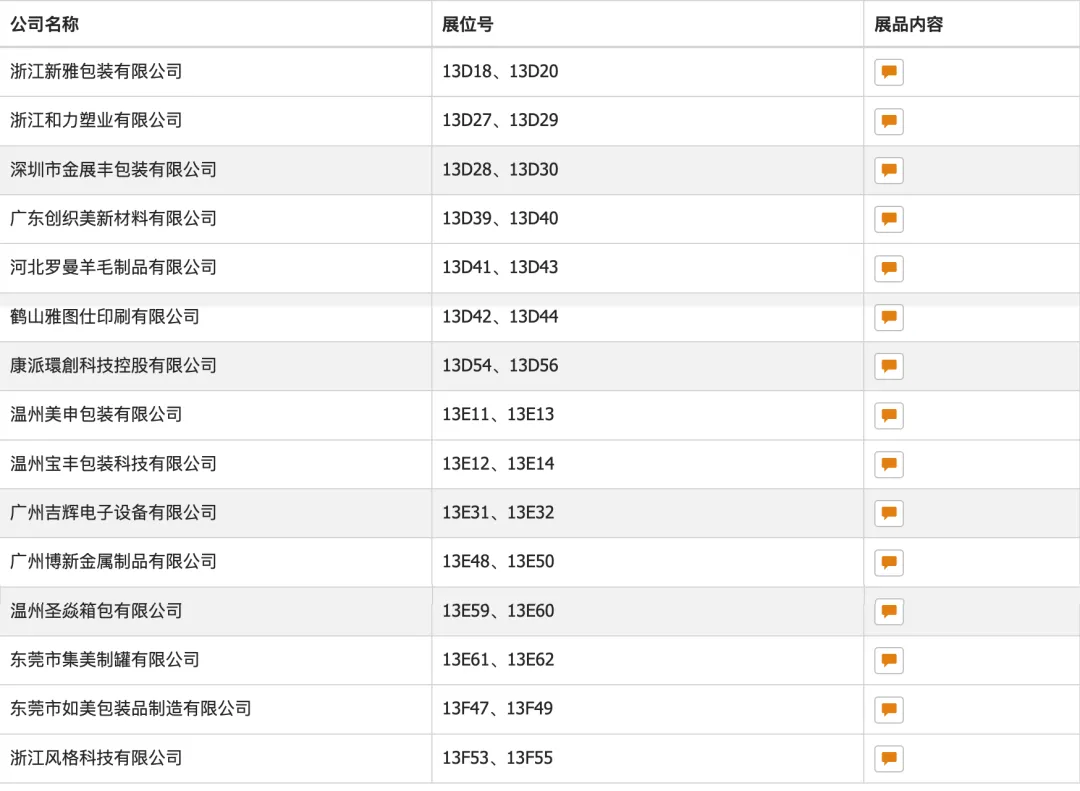Select company name 浙江新雅包装有限公司
1080x791 pixels.
pos(96,71)
